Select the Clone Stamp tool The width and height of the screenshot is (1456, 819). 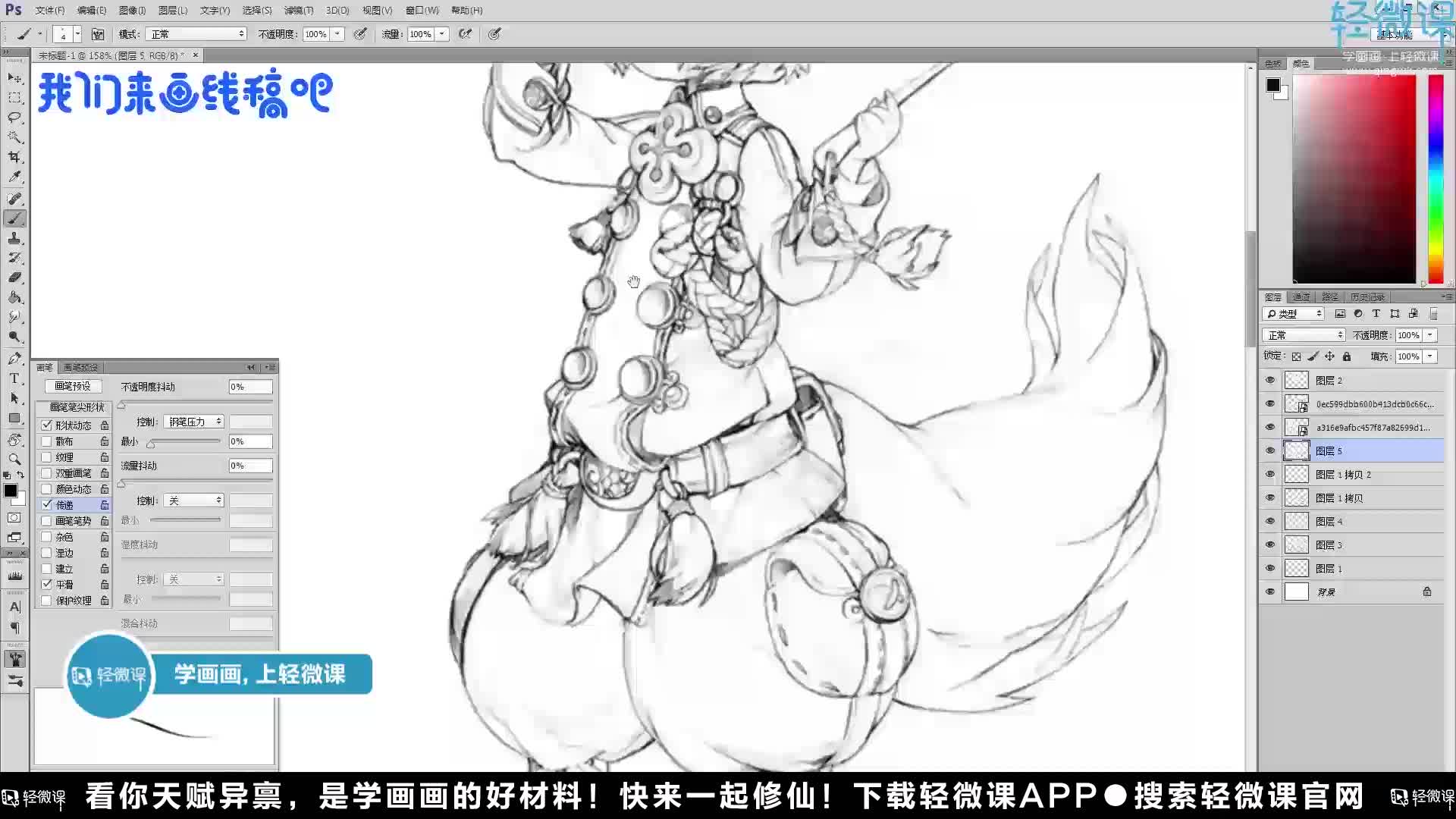coord(14,238)
